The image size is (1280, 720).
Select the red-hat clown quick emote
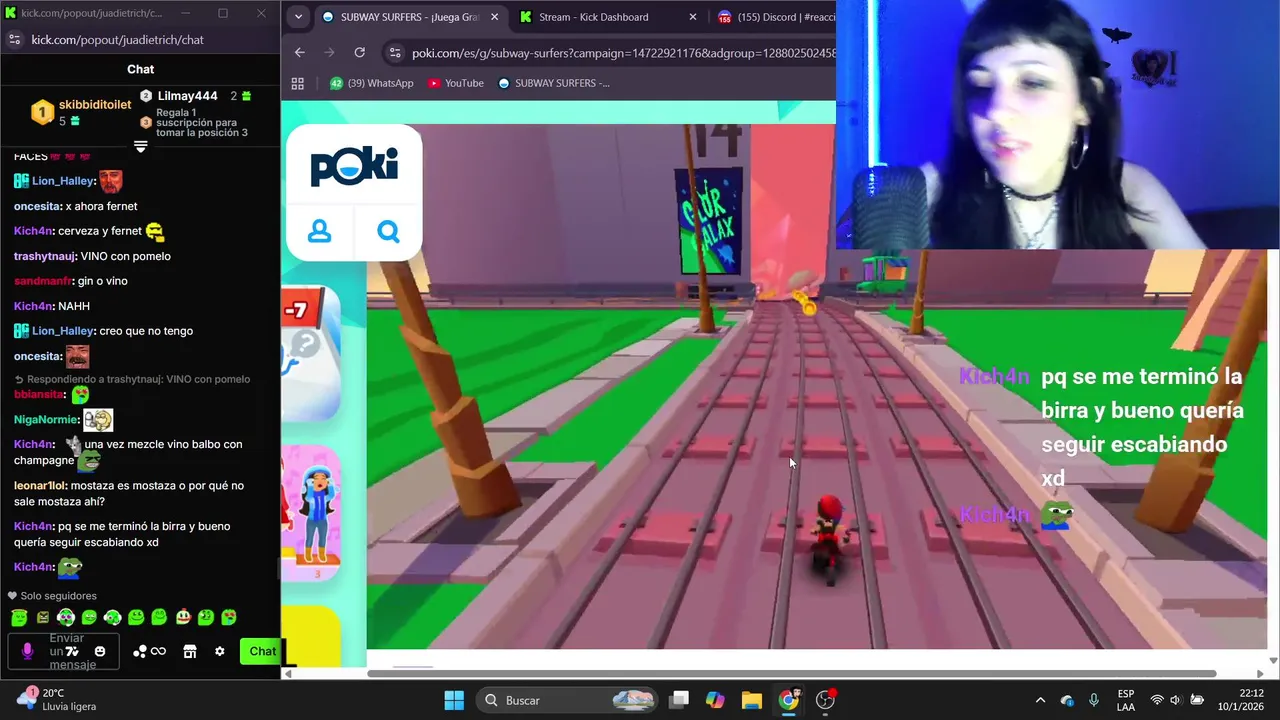click(183, 618)
